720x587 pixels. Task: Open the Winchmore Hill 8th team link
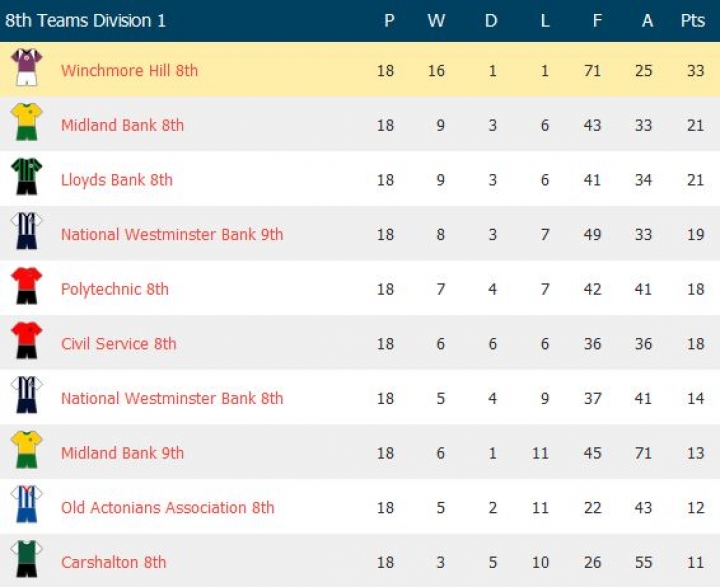point(129,70)
